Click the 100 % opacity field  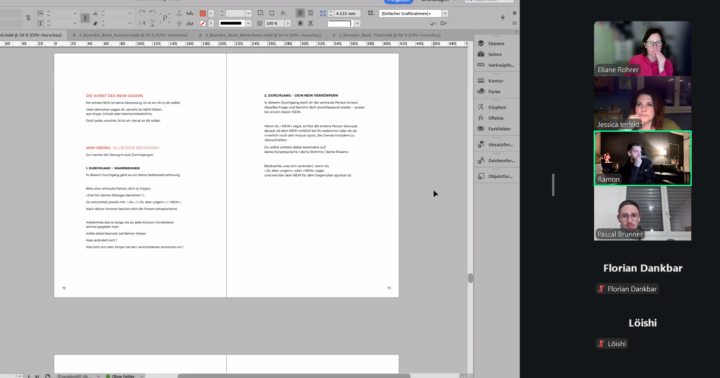pyautogui.click(x=274, y=23)
